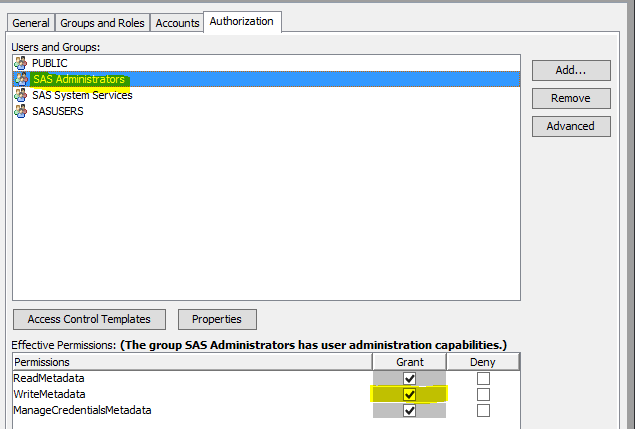Click the SAS System Services group icon
This screenshot has height=429, width=635.
coord(21,95)
